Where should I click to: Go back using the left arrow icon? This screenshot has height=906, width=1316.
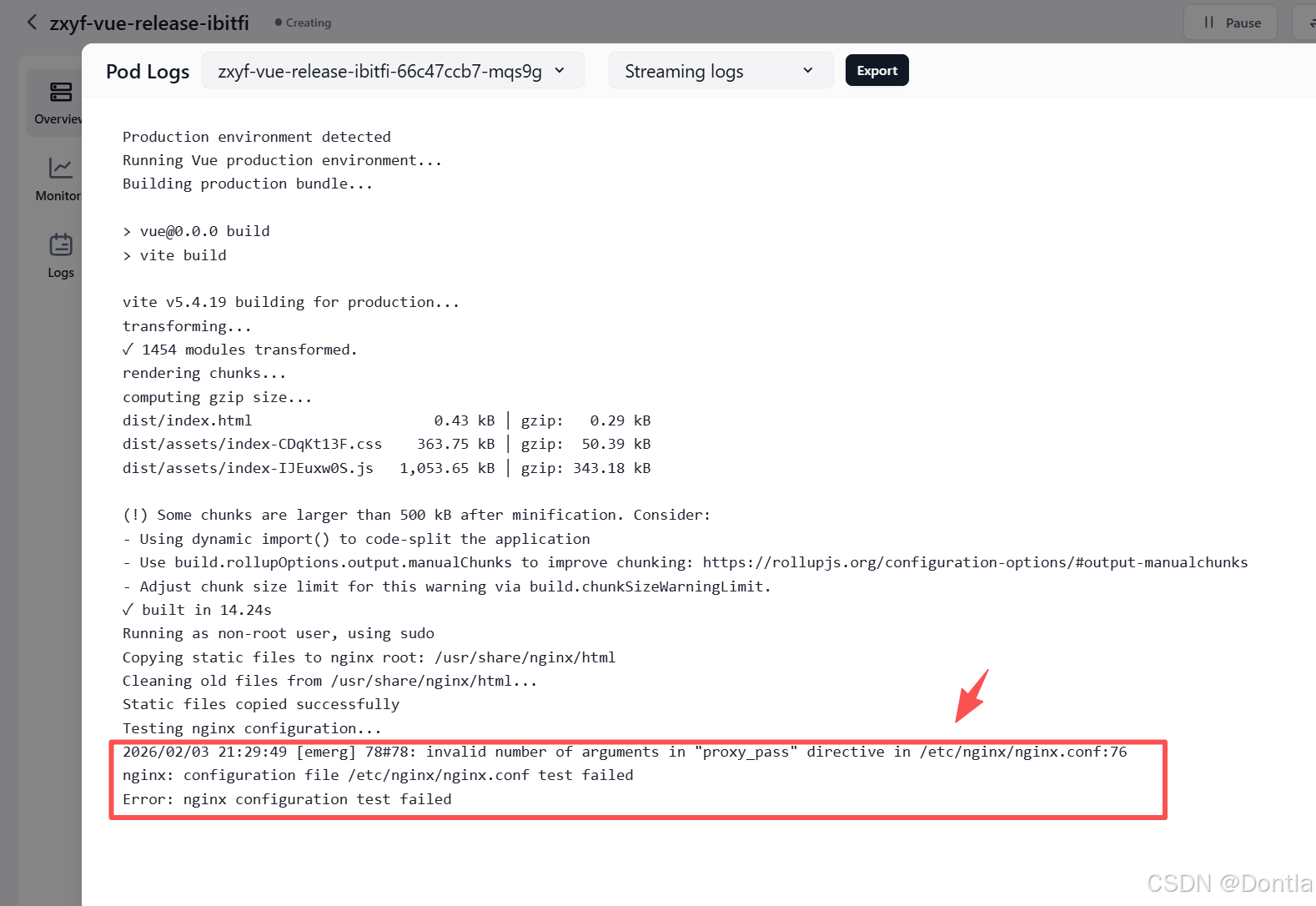[32, 23]
